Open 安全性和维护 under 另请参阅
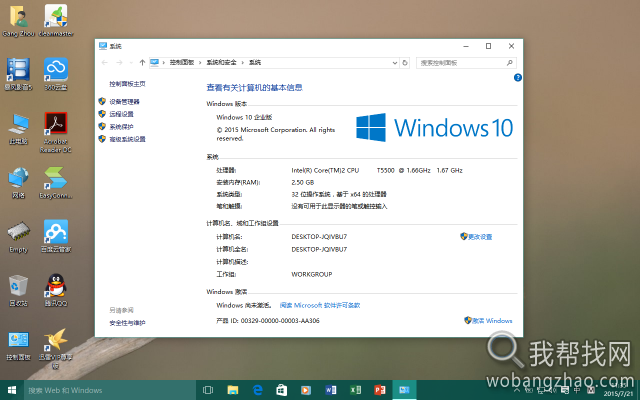The width and height of the screenshot is (640, 400). 127,323
